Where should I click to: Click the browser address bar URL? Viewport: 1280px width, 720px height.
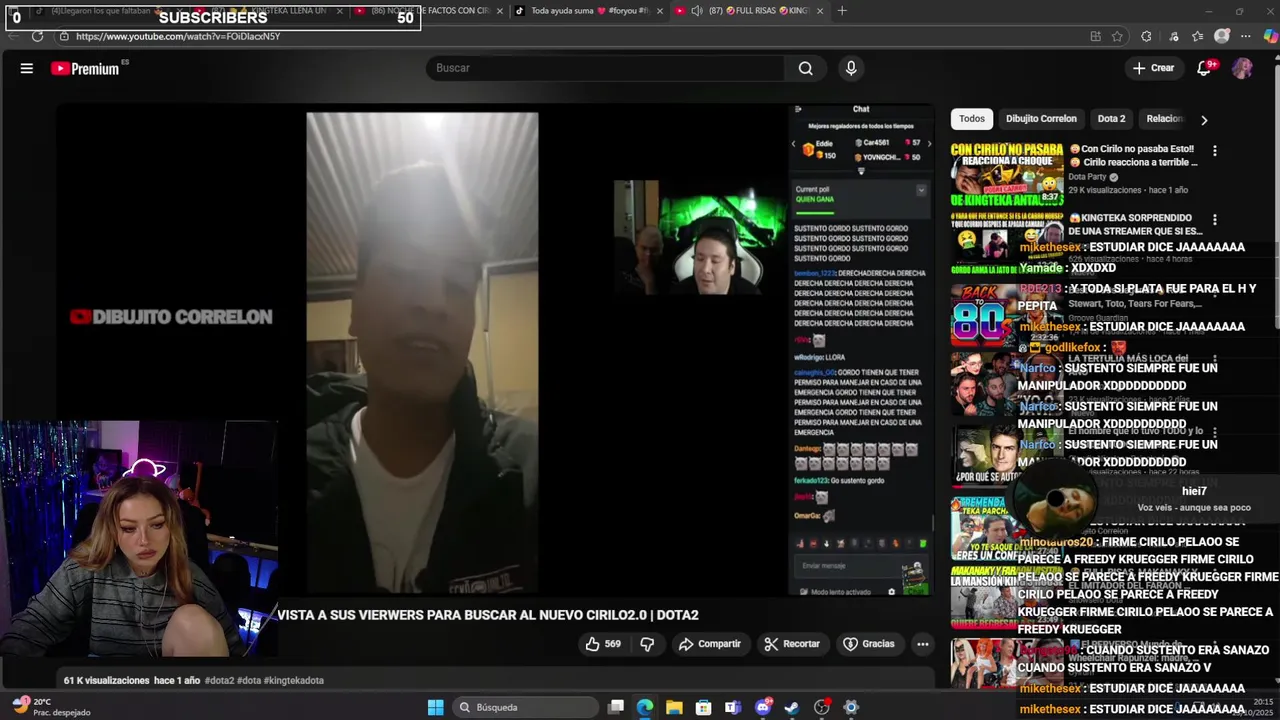(x=177, y=36)
